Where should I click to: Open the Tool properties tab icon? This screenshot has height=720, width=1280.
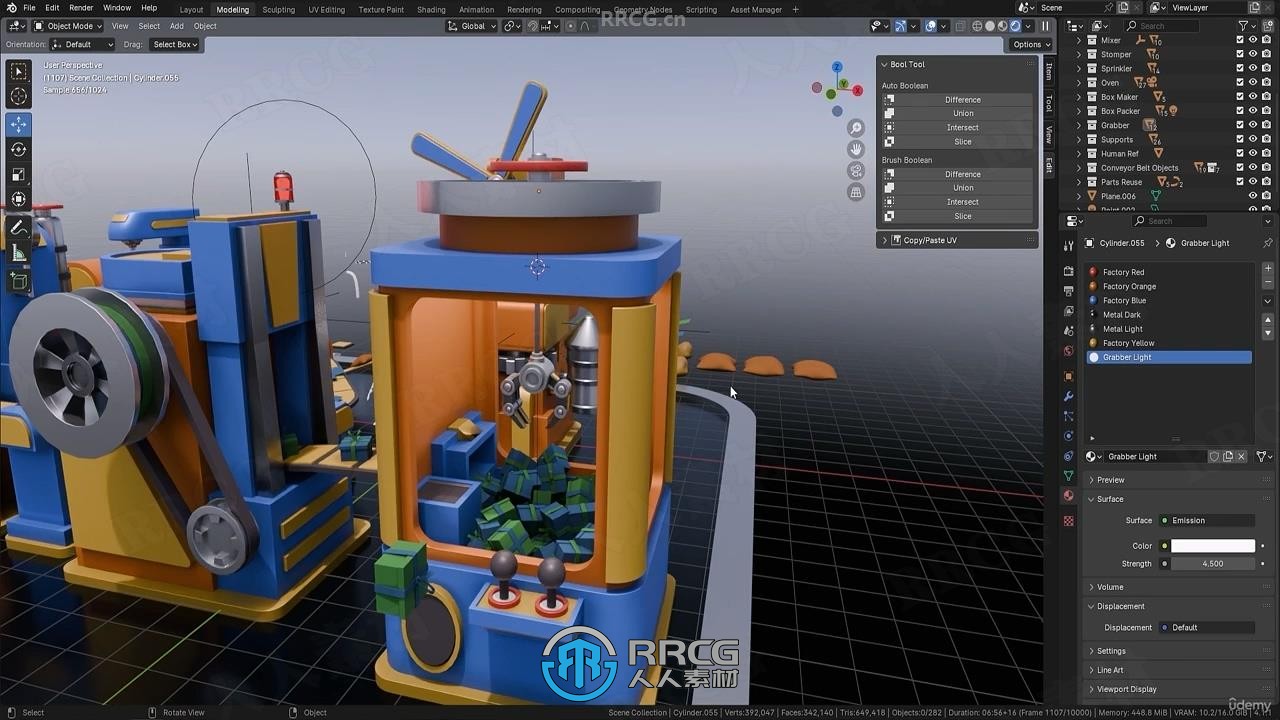coord(1068,245)
